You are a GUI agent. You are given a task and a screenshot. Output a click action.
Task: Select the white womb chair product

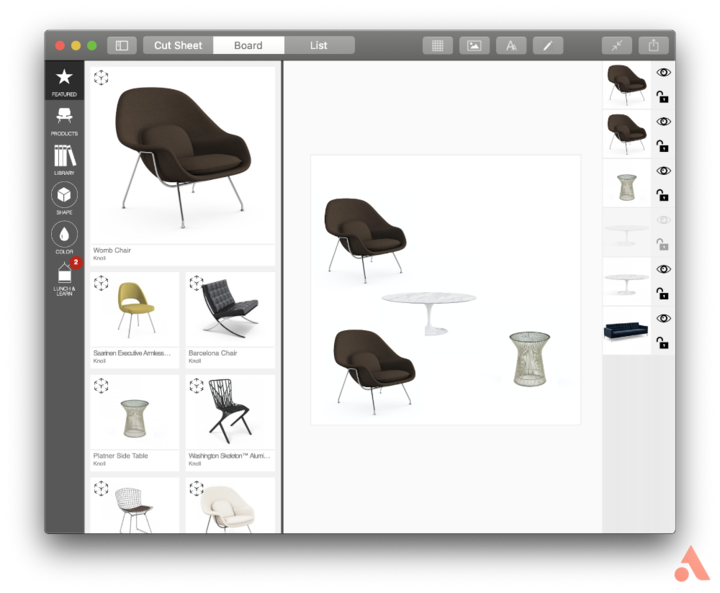pos(230,505)
